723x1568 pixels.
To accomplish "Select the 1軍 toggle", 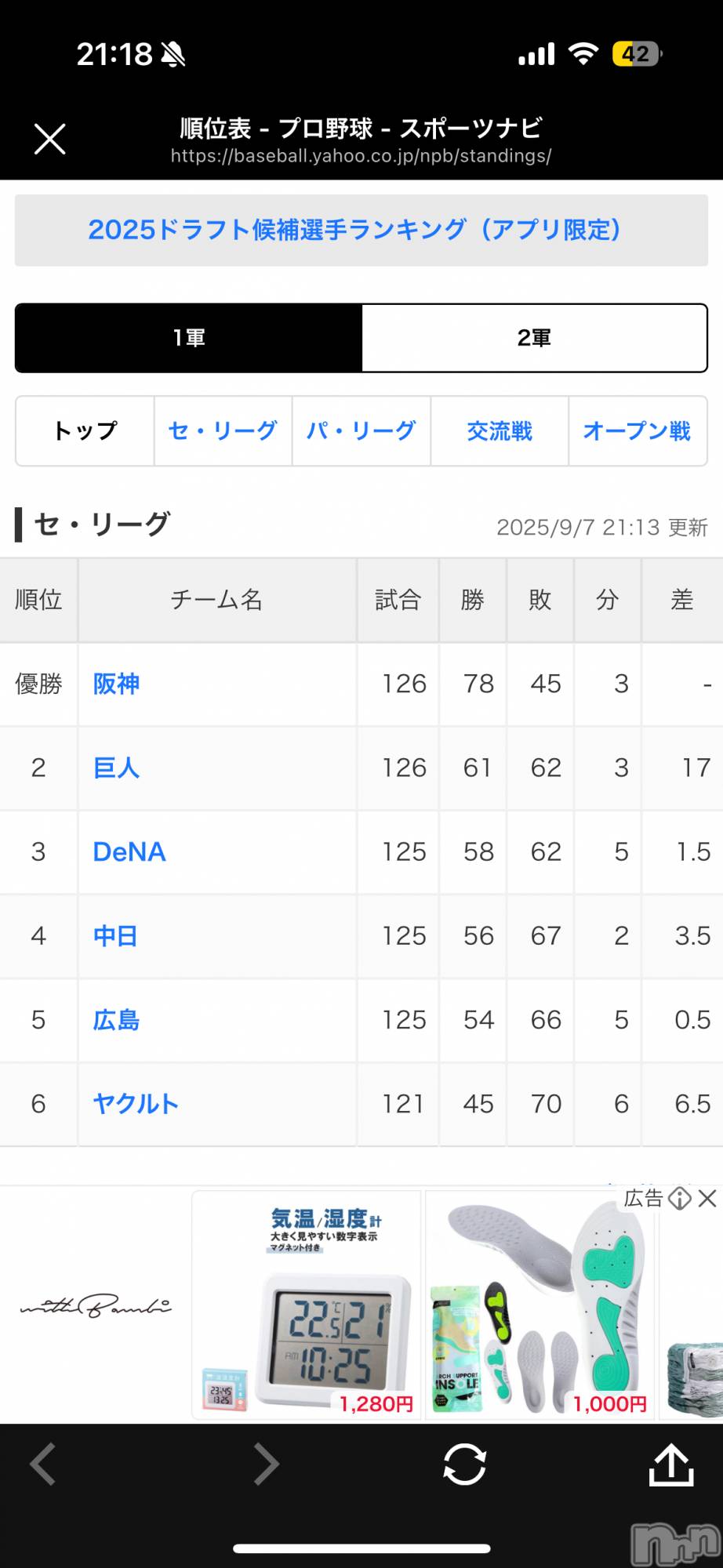I will click(189, 338).
